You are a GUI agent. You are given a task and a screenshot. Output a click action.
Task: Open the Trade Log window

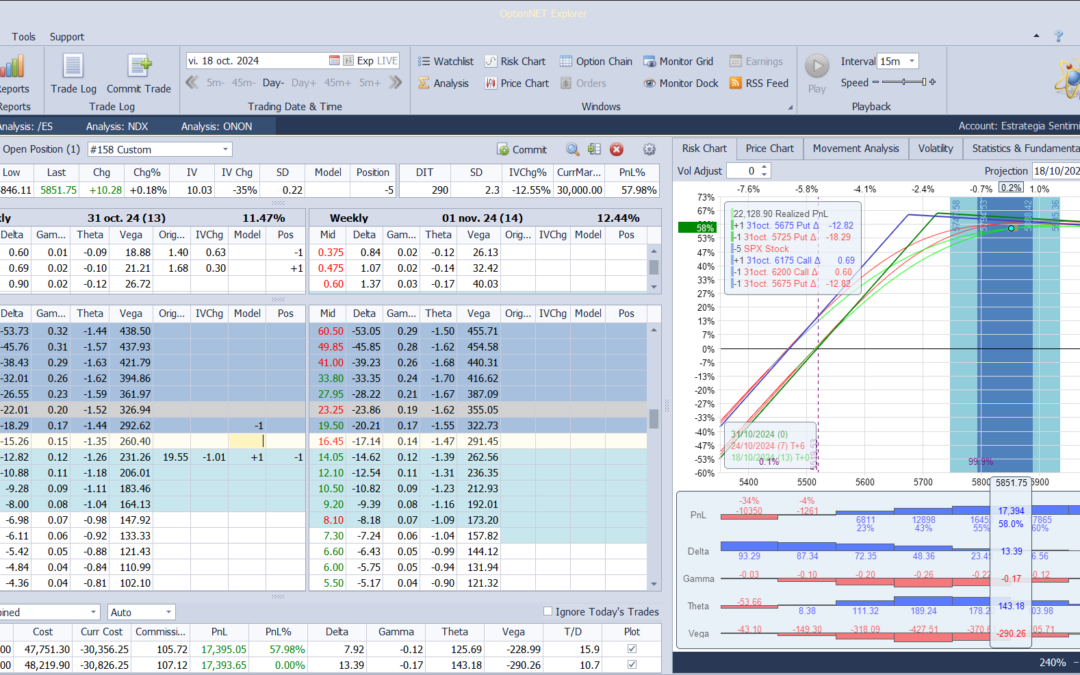click(x=73, y=74)
